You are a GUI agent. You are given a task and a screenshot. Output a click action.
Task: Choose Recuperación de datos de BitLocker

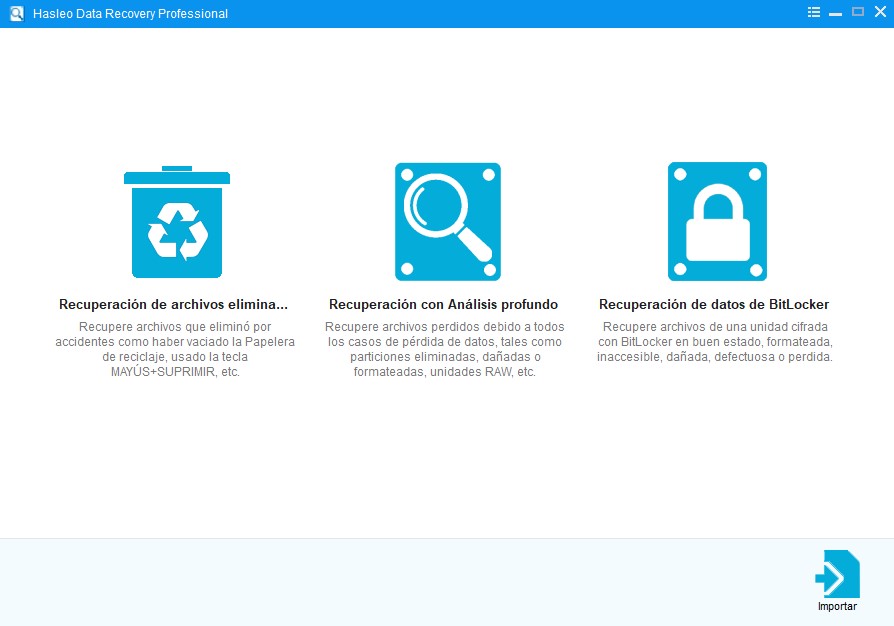(716, 303)
